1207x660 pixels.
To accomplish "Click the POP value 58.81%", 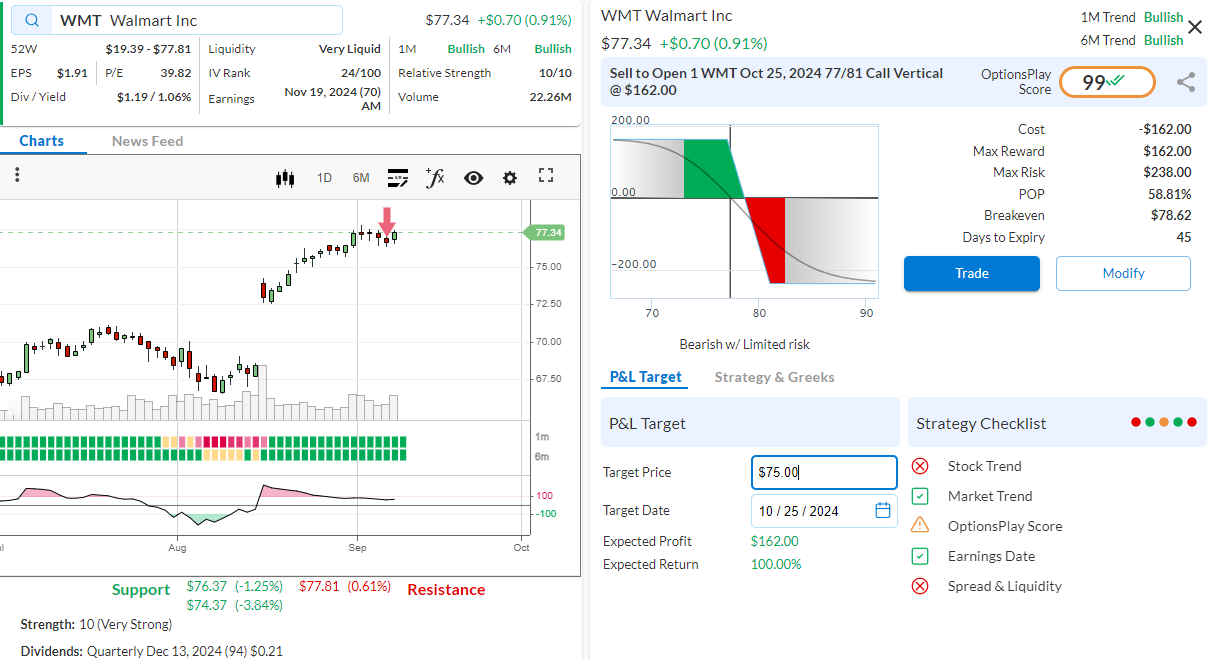I will click(x=1169, y=195).
